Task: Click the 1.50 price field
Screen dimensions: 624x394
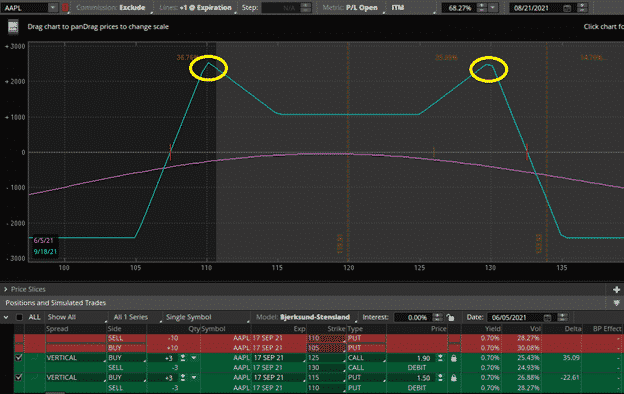Action: [x=412, y=377]
